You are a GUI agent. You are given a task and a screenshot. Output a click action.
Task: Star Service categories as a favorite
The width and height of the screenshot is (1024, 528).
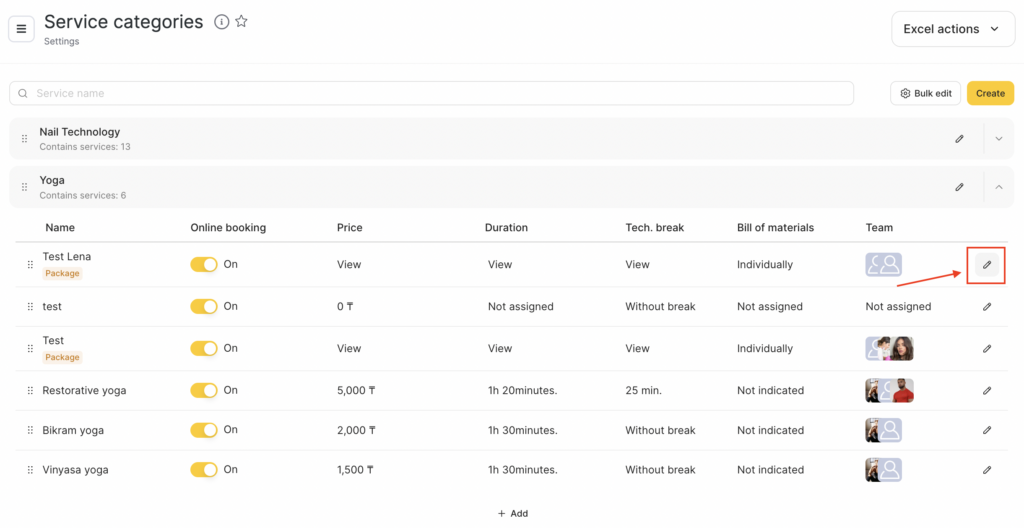[241, 22]
